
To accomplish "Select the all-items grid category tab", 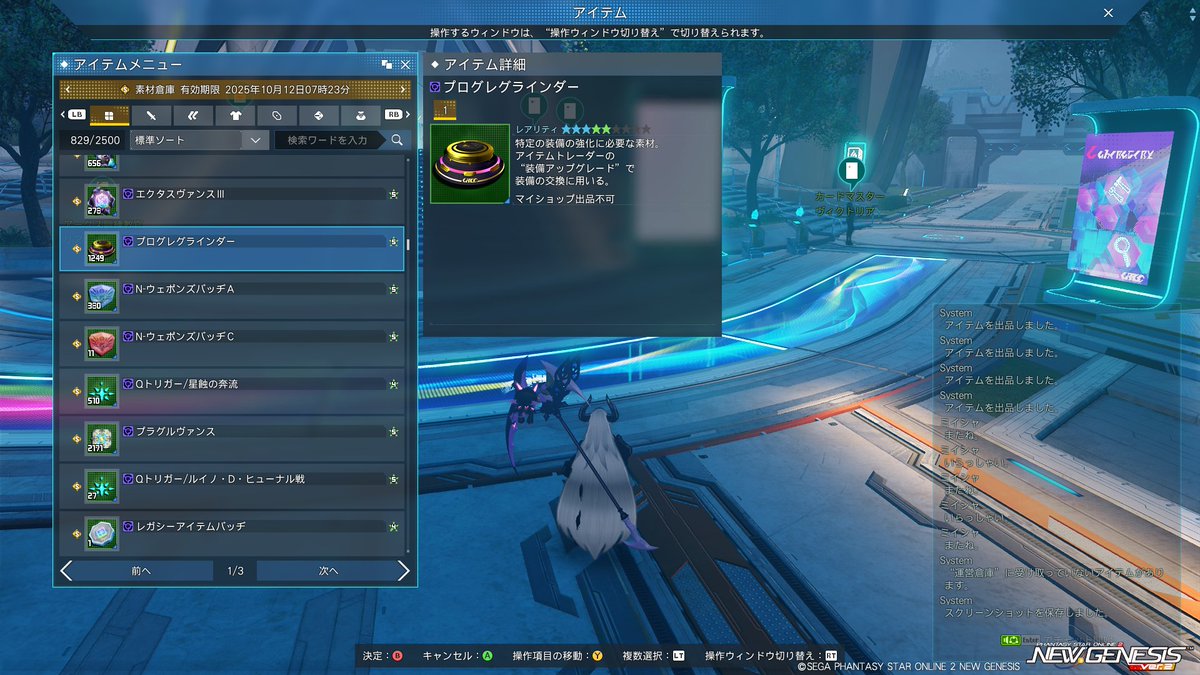I will 109,115.
